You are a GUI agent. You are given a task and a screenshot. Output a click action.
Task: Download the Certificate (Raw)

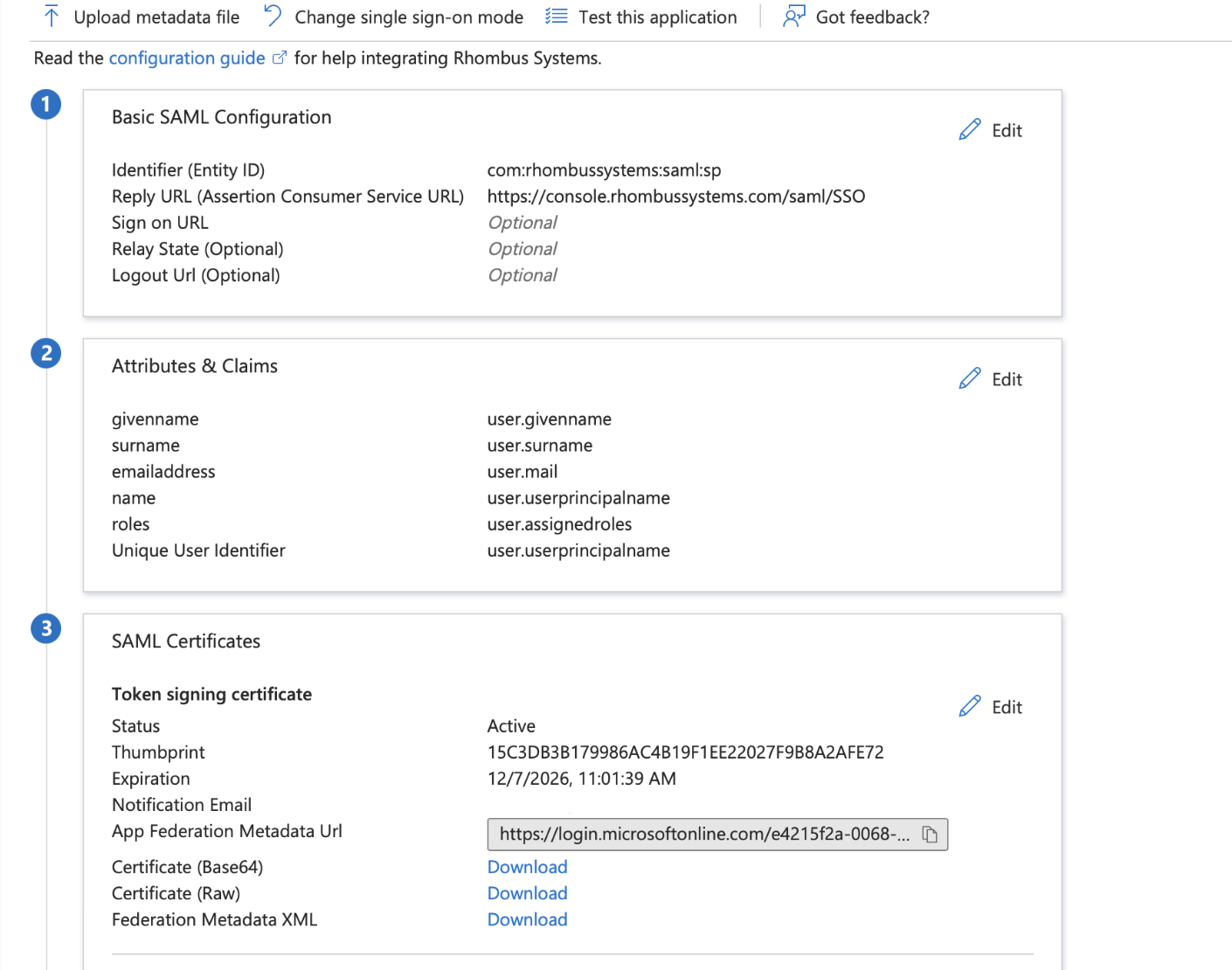click(x=528, y=893)
